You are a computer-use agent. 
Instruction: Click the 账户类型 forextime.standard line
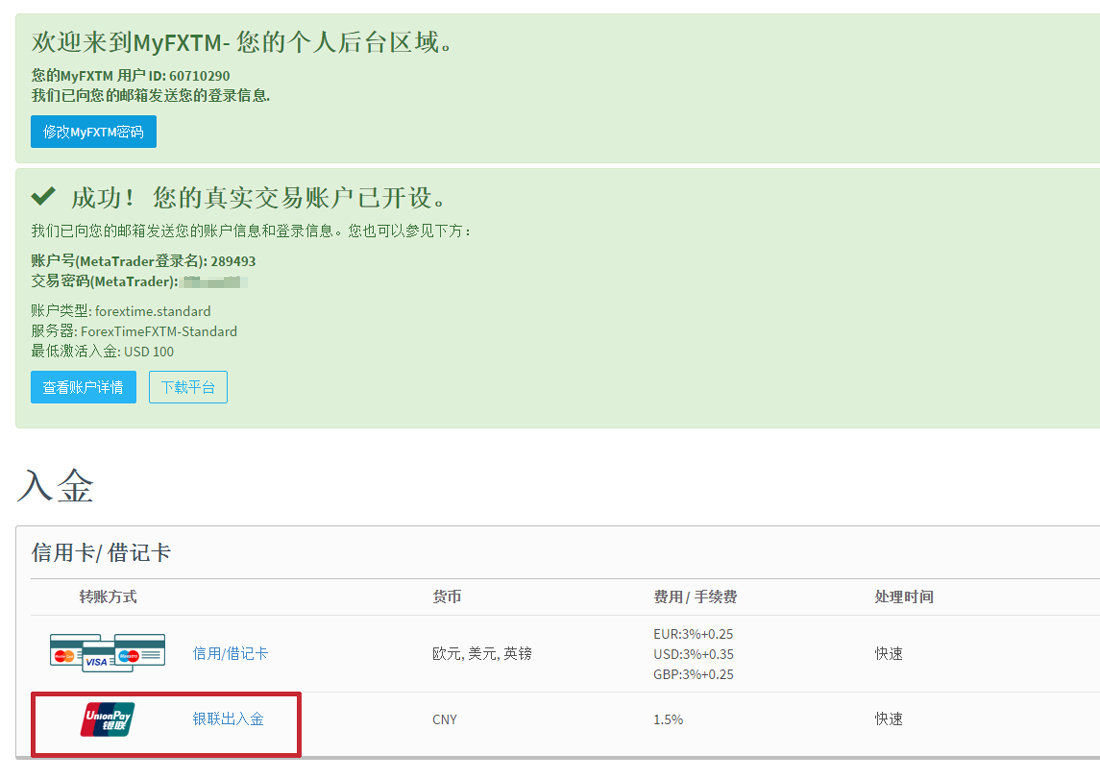pyautogui.click(x=121, y=311)
